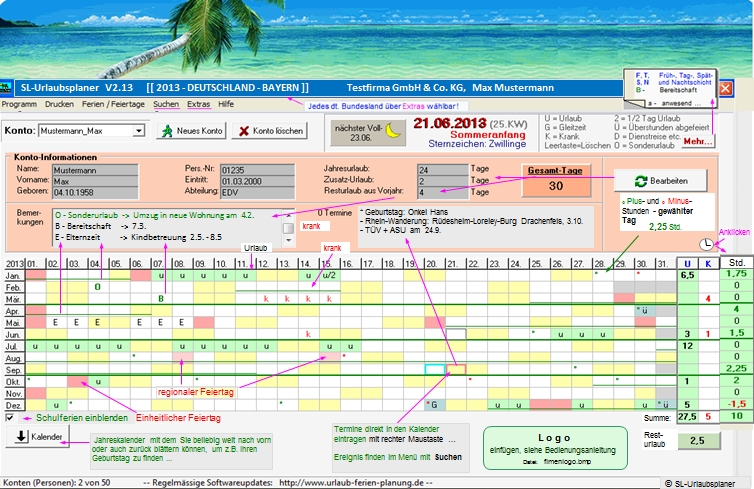Click the refresh arrows icon on Bearbeiten
754x489 pixels.
click(641, 181)
